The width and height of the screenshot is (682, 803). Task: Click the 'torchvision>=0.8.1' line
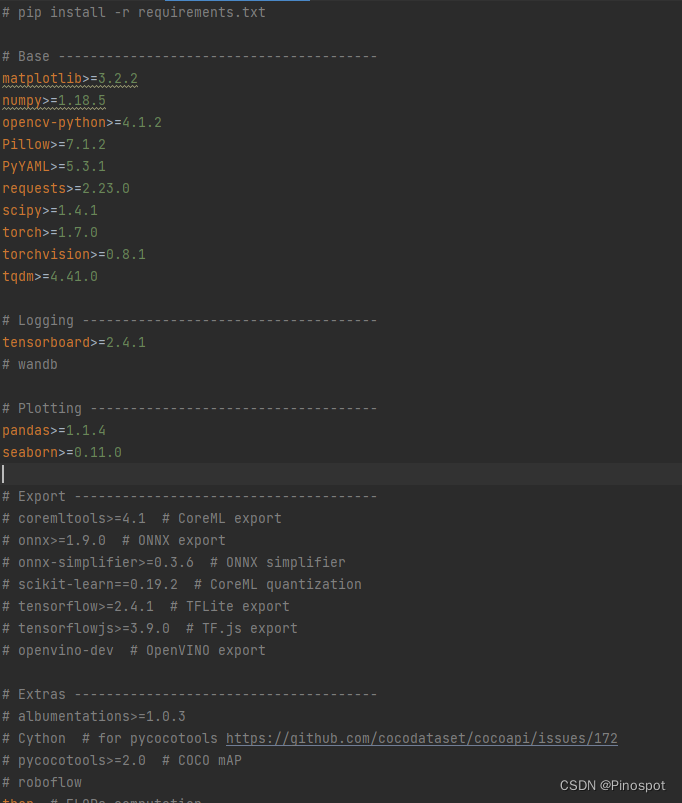(x=74, y=255)
